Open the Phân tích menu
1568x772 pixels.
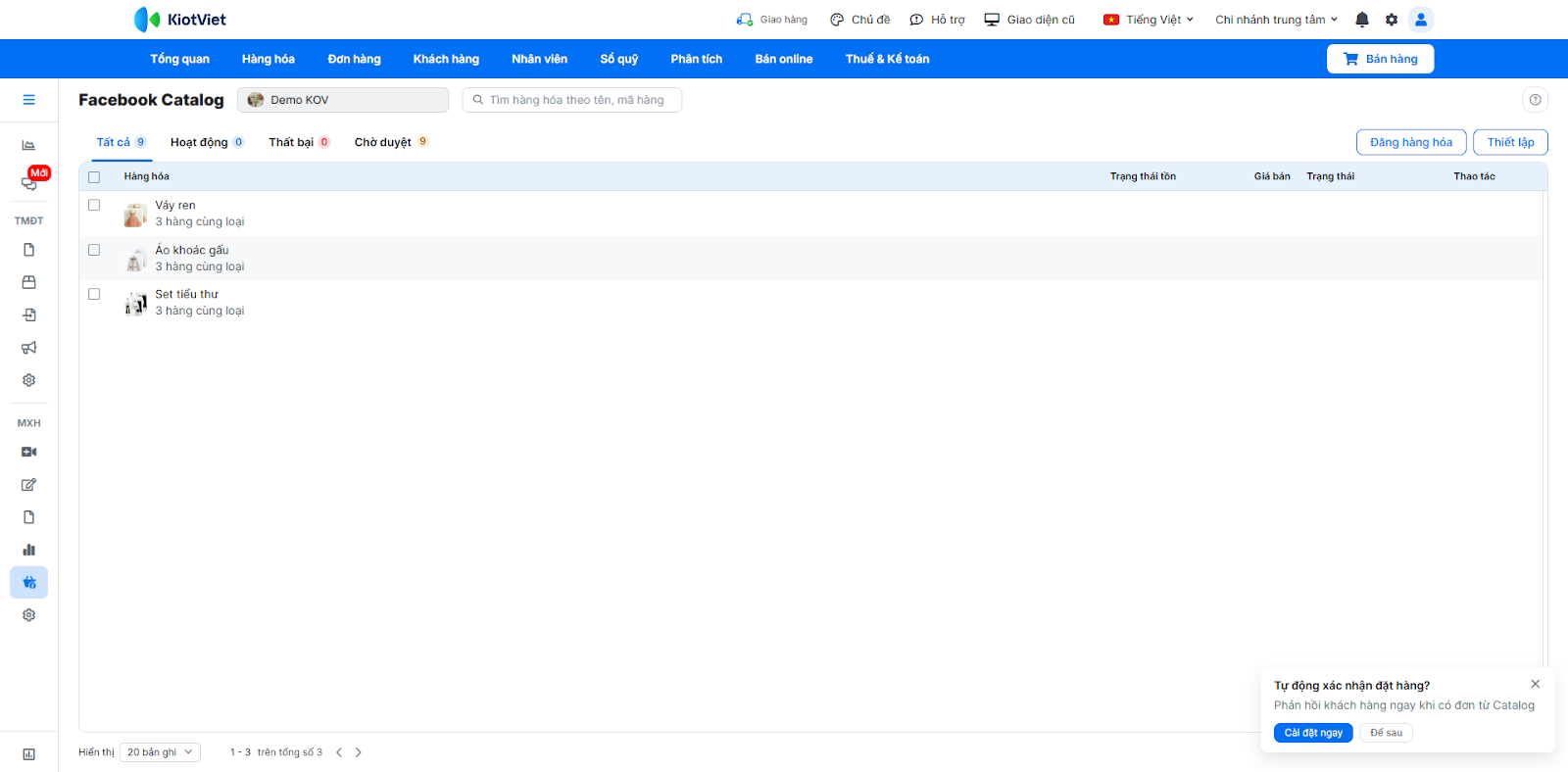[697, 59]
